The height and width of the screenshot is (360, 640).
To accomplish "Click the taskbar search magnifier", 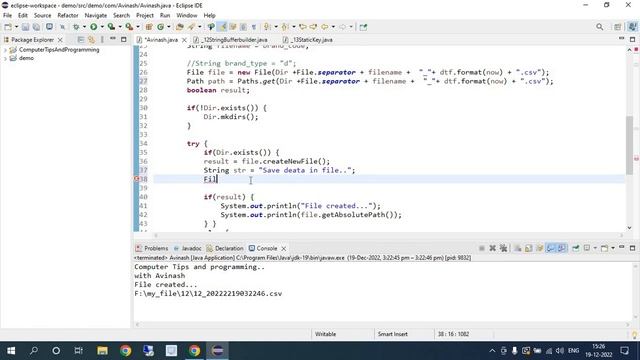I will click(34, 351).
